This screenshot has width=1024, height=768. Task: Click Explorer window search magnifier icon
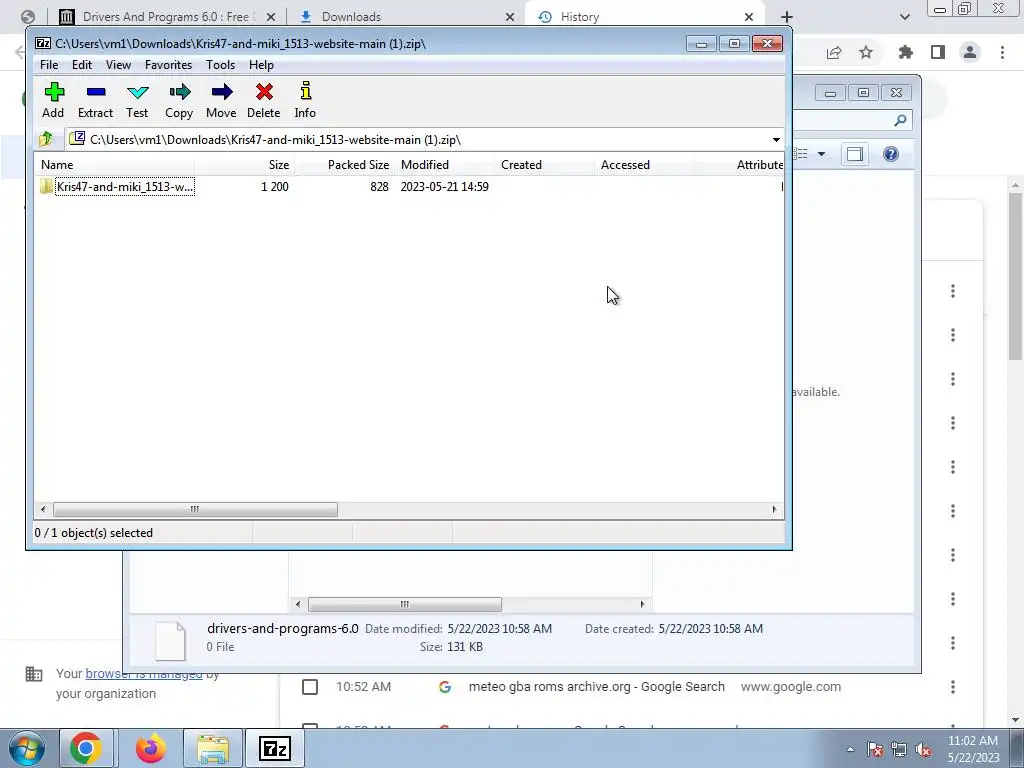click(x=901, y=120)
